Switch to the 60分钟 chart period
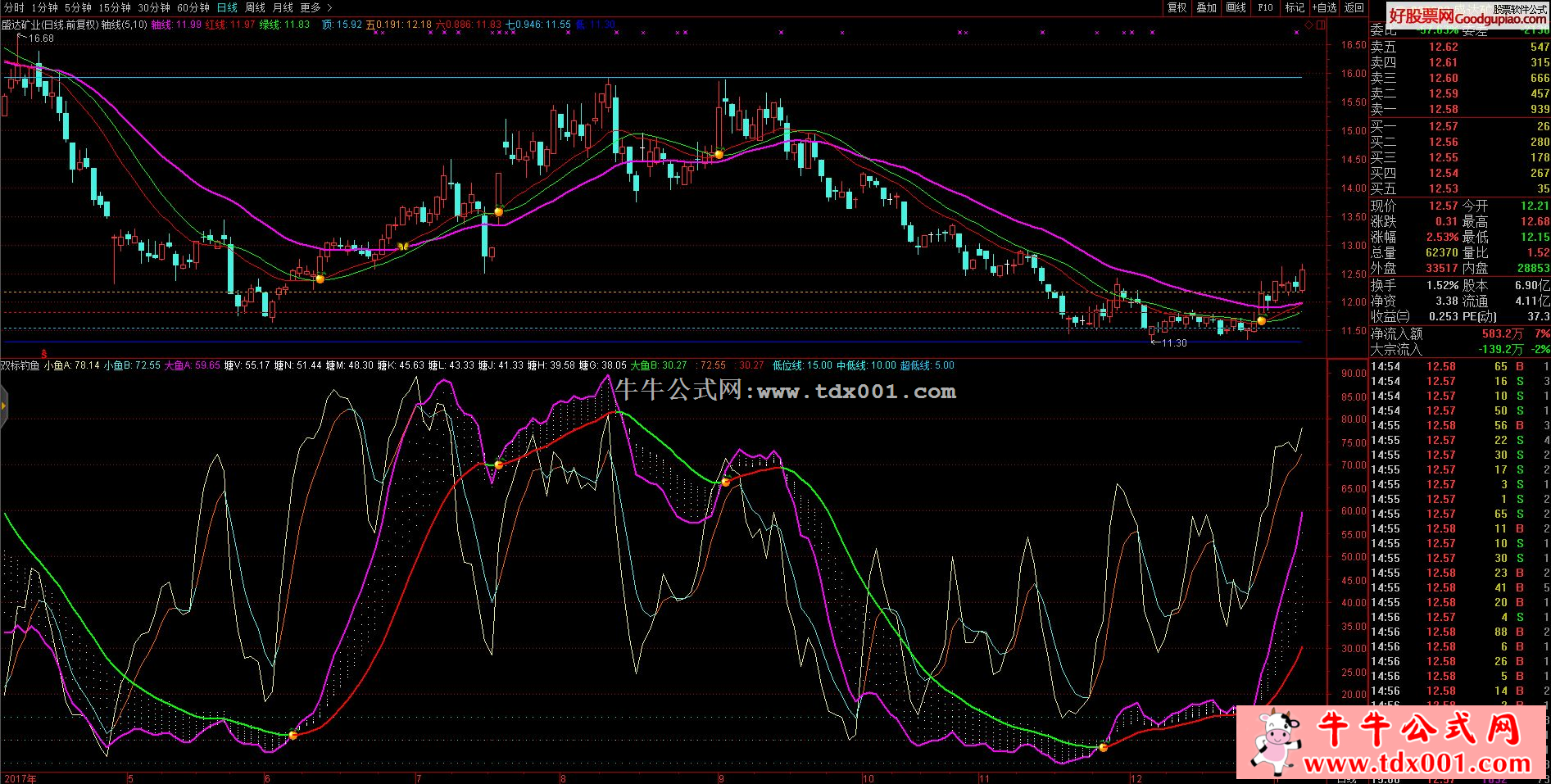Image resolution: width=1551 pixels, height=784 pixels. (x=193, y=7)
